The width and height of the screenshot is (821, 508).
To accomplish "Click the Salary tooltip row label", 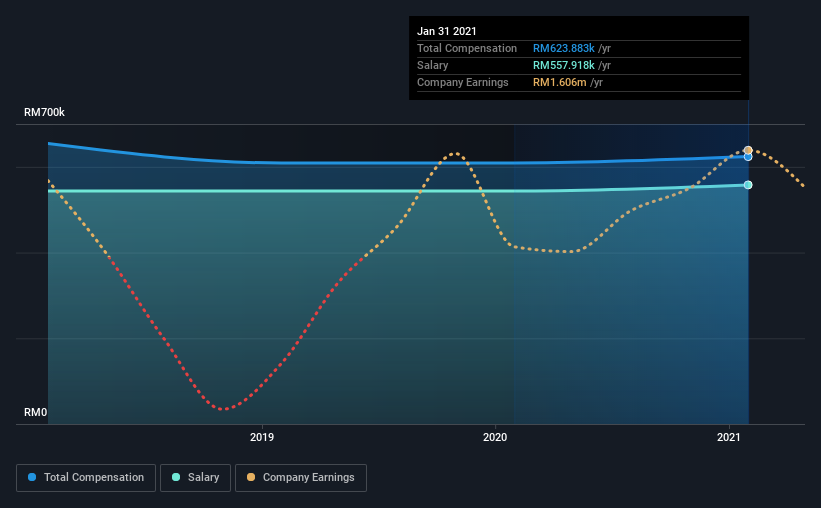I will 432,65.
